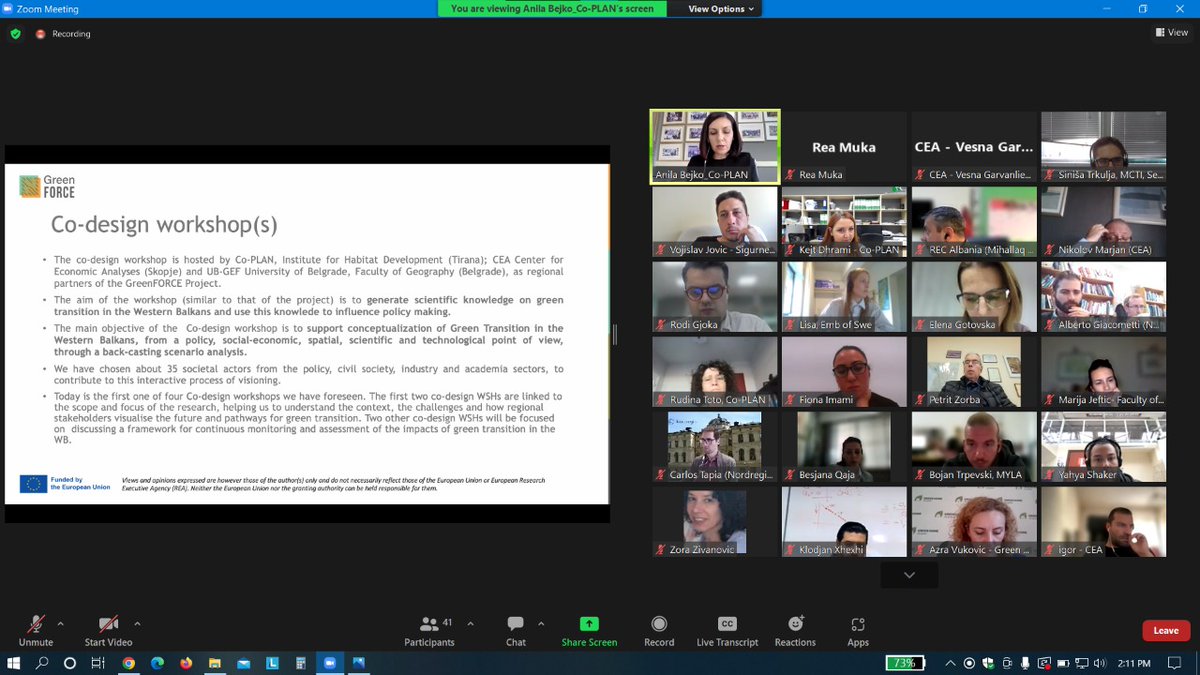Open the Chat panel

(x=516, y=630)
